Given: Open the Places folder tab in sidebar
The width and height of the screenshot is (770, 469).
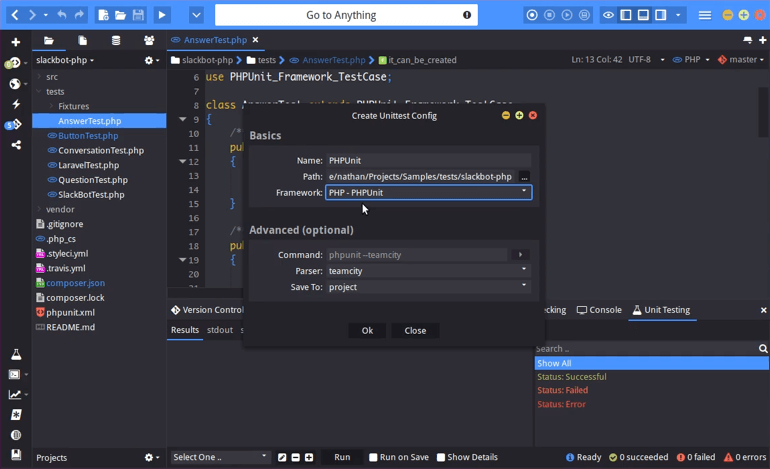Looking at the screenshot, I should point(49,41).
